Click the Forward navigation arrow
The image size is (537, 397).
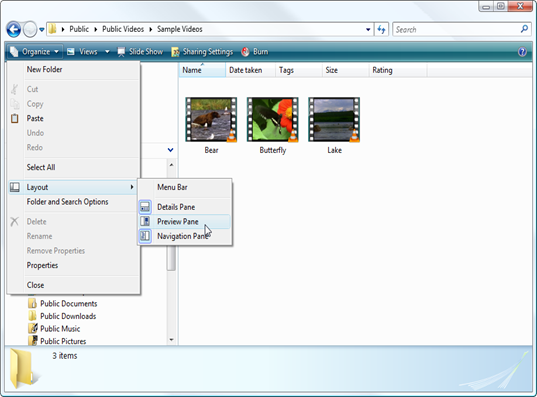30,29
